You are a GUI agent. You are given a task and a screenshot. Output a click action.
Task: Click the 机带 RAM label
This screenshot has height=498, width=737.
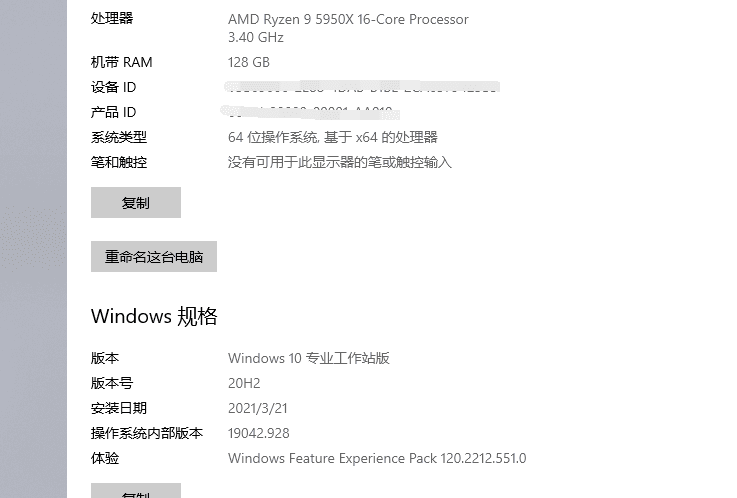tap(122, 62)
